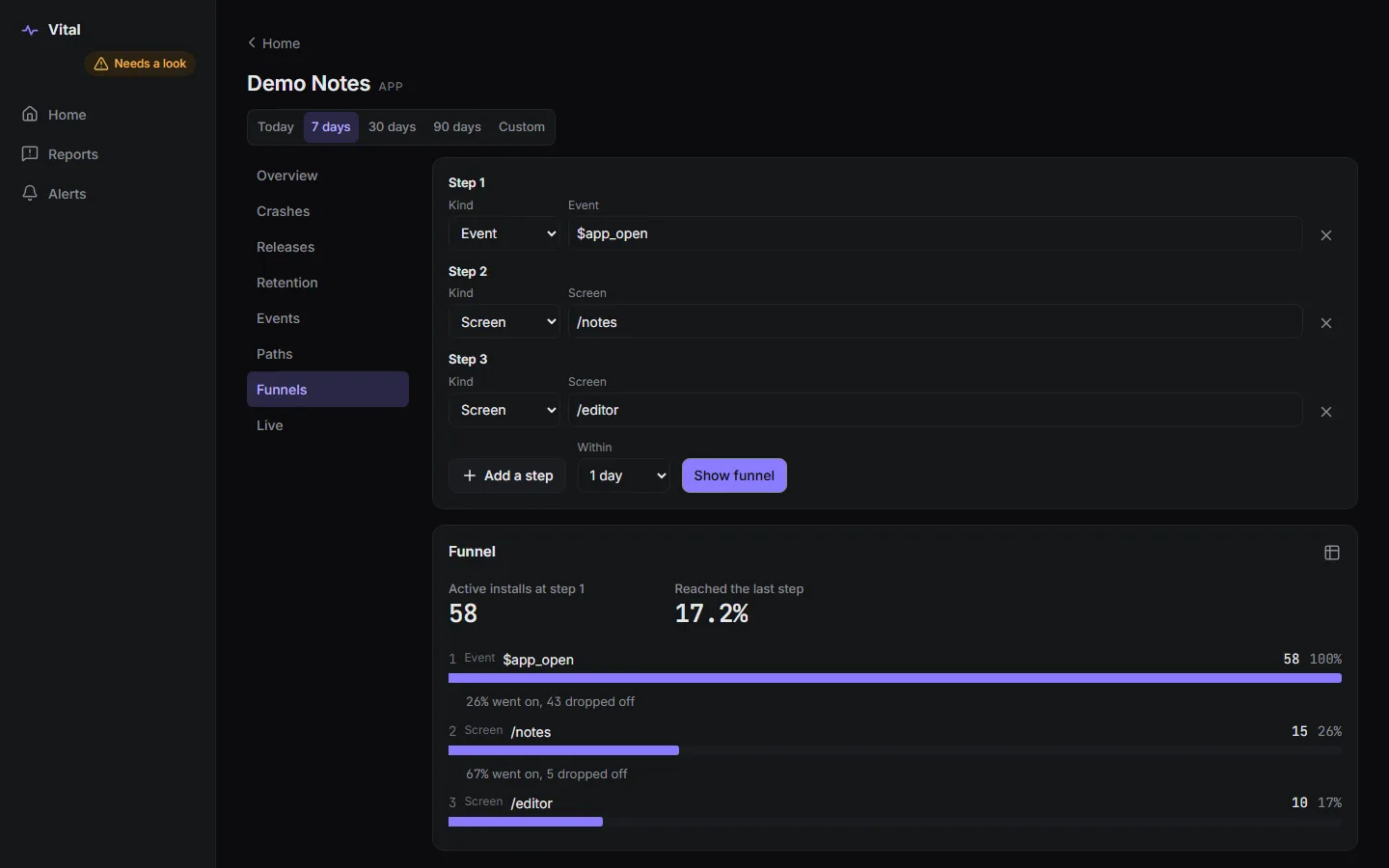Expand the Within 1 day dropdown
Screen dimensions: 1389x868
pyautogui.click(x=624, y=475)
